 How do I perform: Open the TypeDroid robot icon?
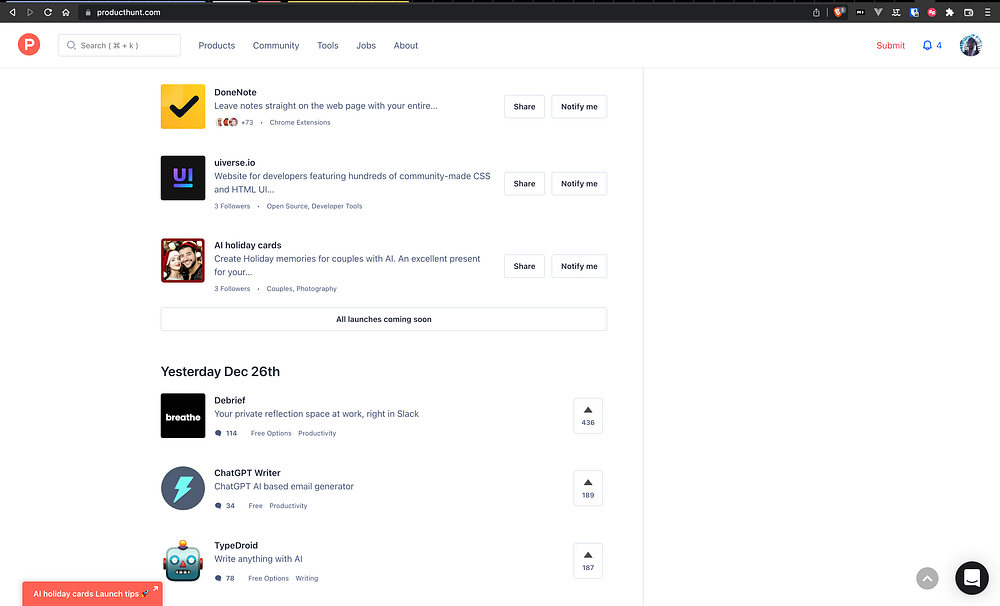point(183,561)
